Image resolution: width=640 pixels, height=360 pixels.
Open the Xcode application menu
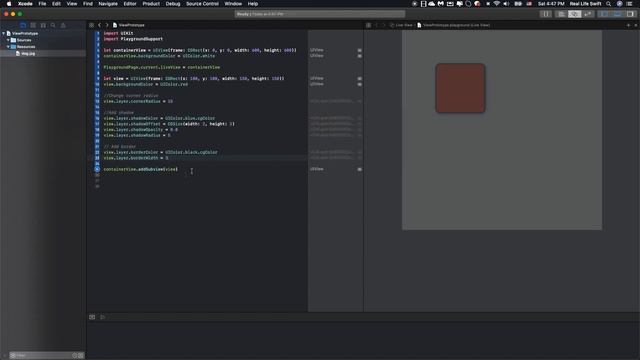[25, 4]
